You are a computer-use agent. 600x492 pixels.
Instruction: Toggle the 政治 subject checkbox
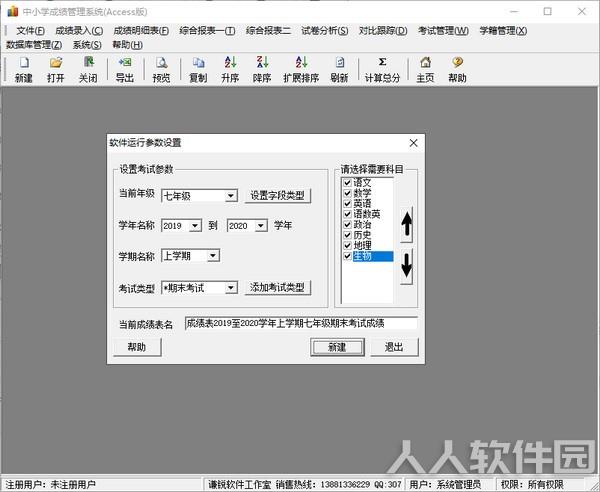point(347,225)
